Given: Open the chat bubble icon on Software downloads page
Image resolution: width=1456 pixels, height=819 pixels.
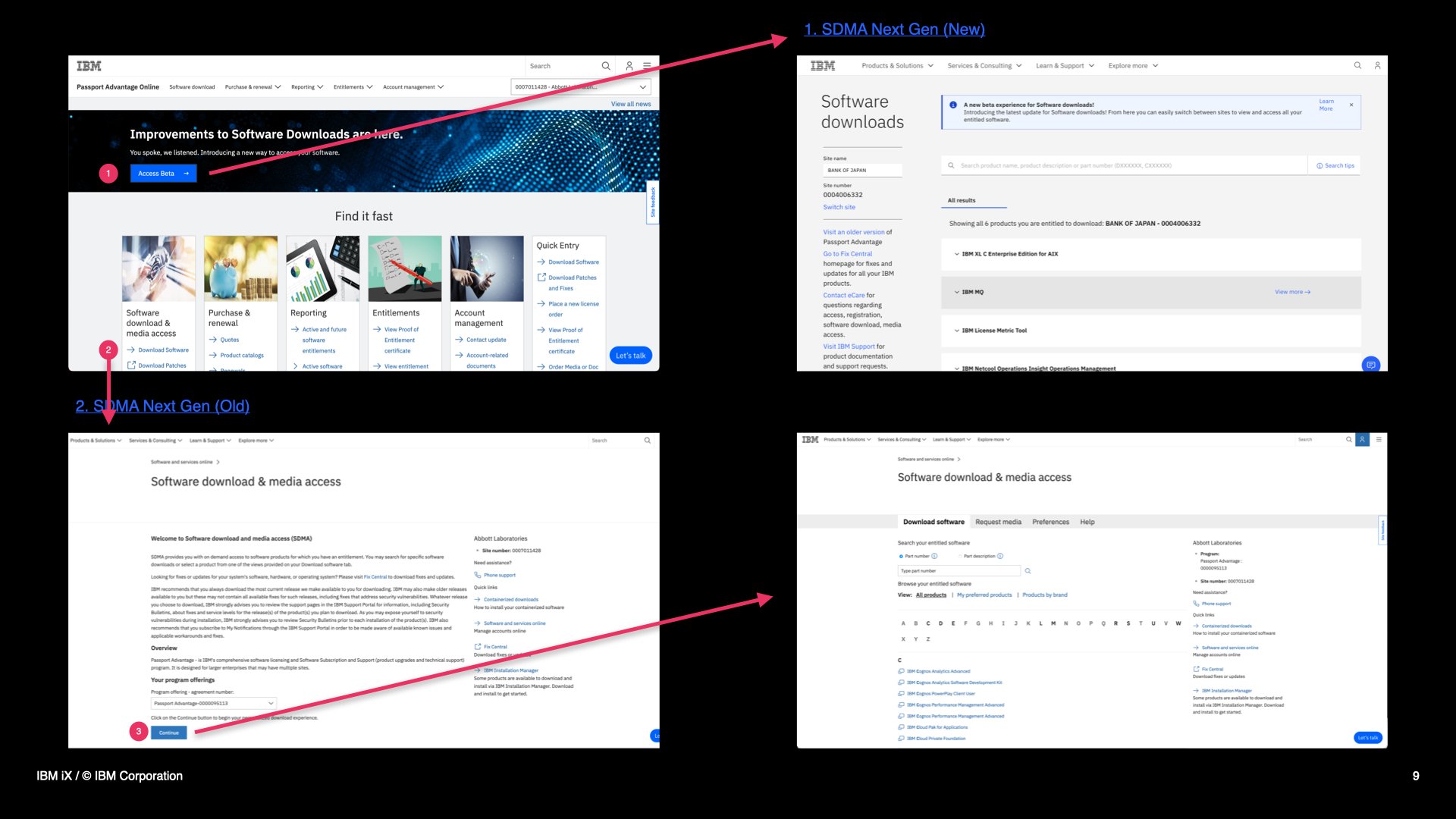Looking at the screenshot, I should click(1371, 365).
